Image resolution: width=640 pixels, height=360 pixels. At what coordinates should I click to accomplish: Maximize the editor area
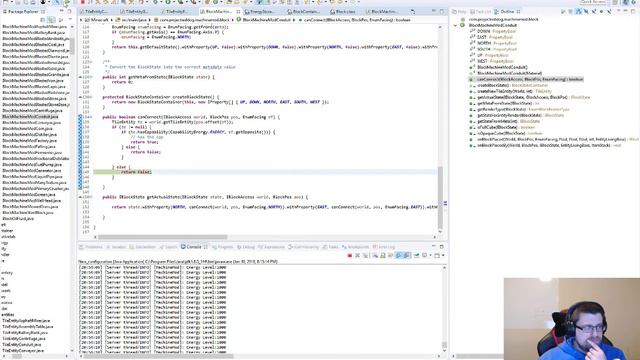click(441, 11)
